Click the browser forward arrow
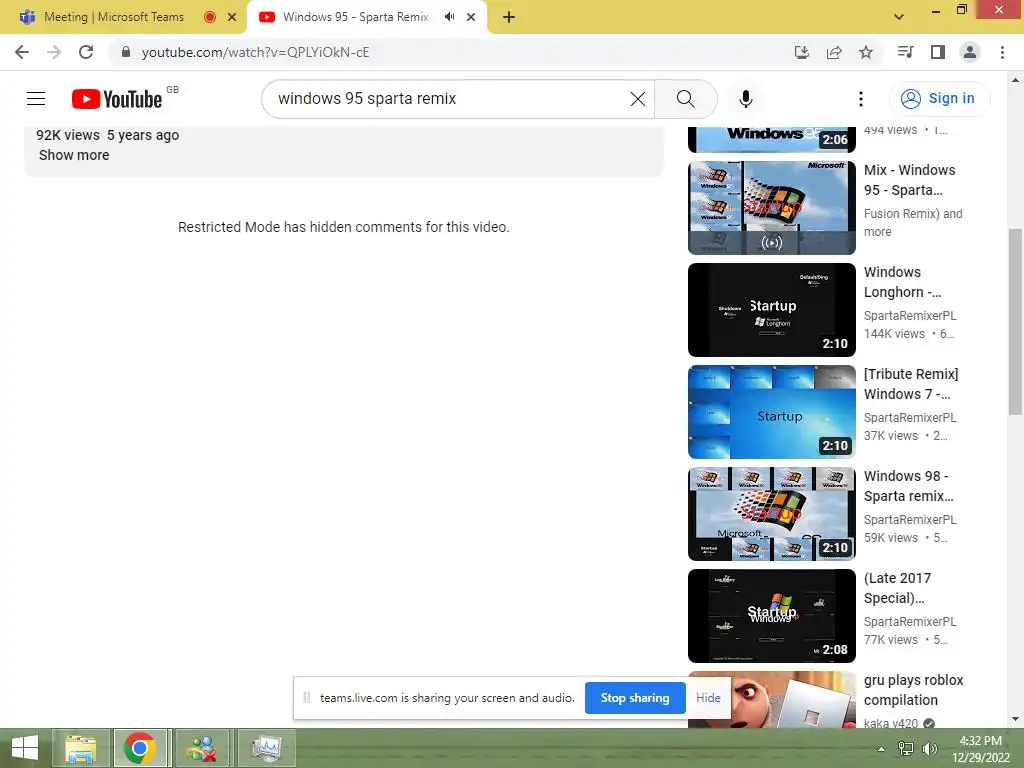Image resolution: width=1024 pixels, height=768 pixels. click(54, 52)
